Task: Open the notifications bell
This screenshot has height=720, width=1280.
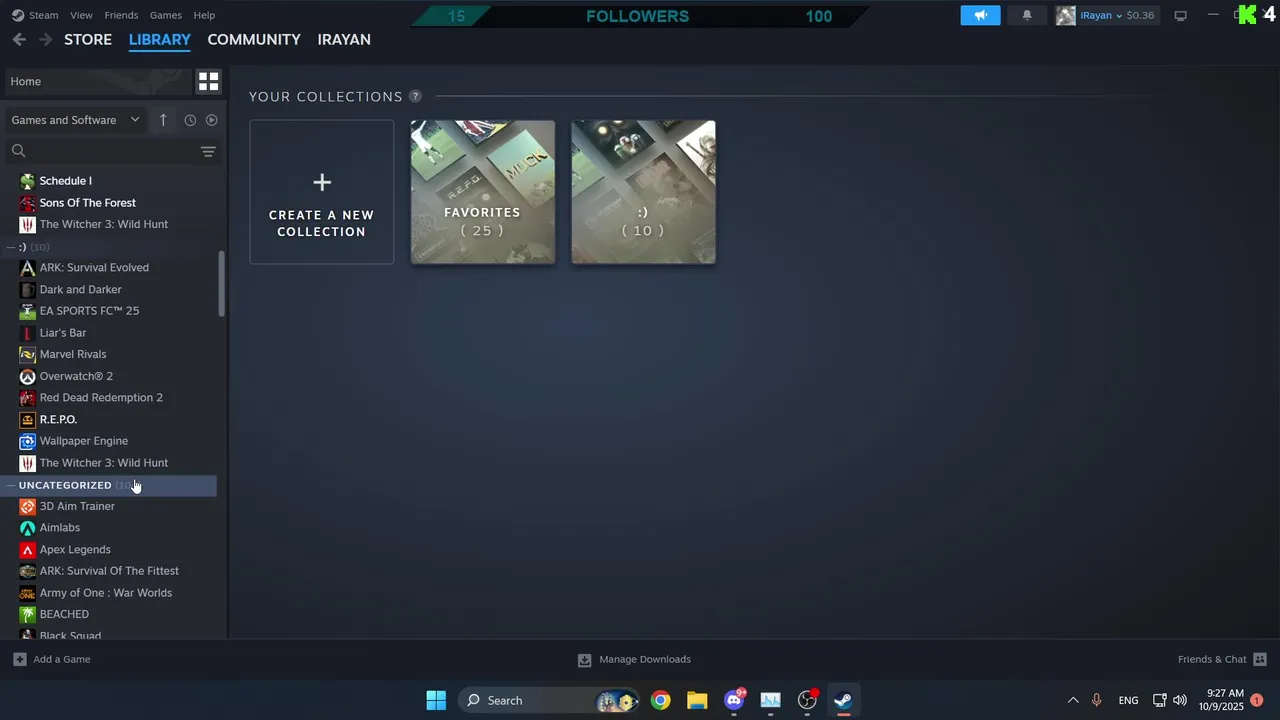Action: (x=1026, y=15)
